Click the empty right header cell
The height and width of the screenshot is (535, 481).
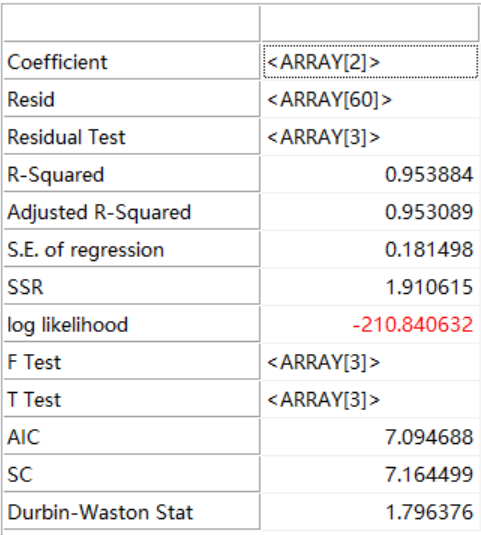point(370,24)
